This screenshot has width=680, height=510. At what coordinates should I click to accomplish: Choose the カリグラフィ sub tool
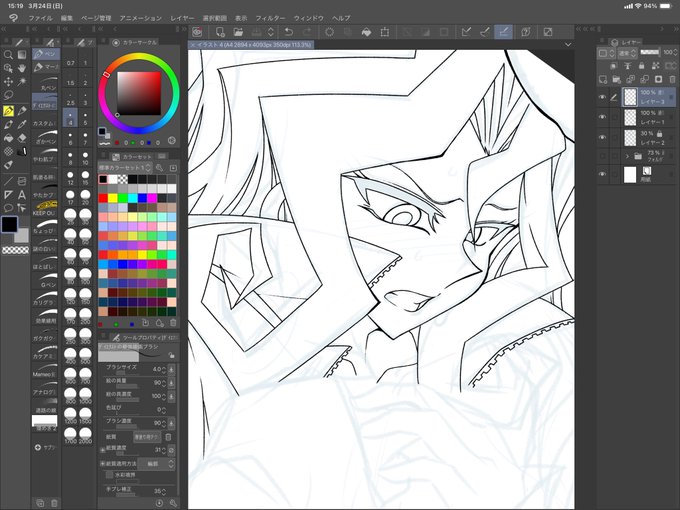click(46, 298)
